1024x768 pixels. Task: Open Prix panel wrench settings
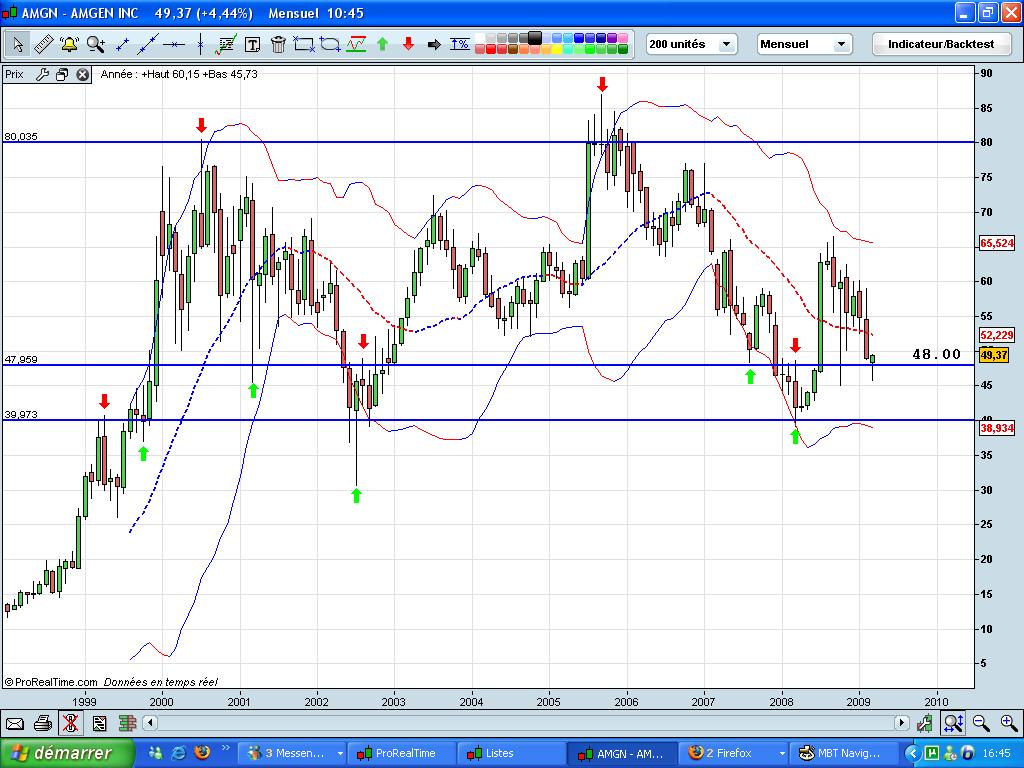coord(42,74)
